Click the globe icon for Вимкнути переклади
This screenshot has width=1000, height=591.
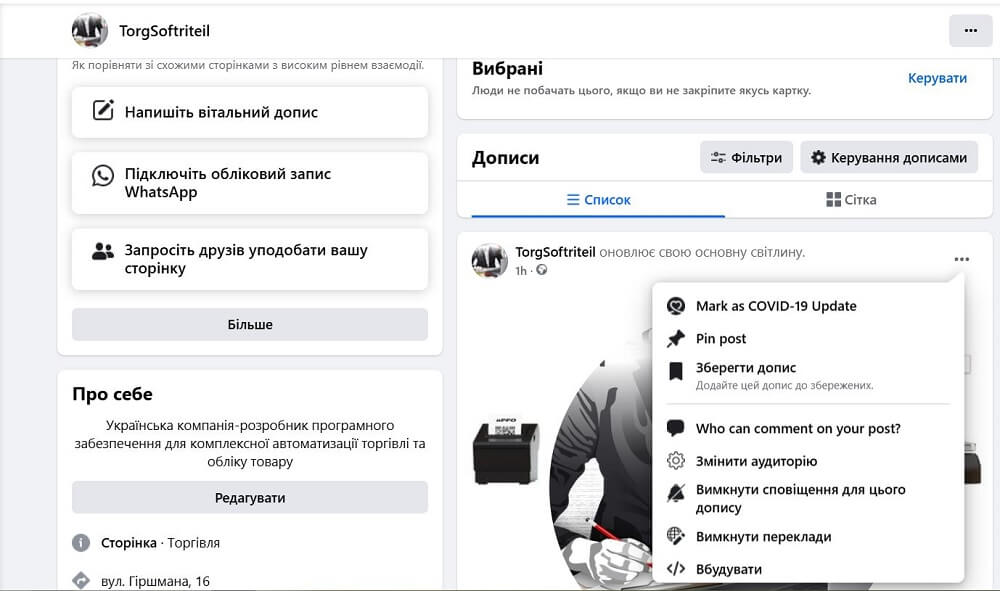676,536
